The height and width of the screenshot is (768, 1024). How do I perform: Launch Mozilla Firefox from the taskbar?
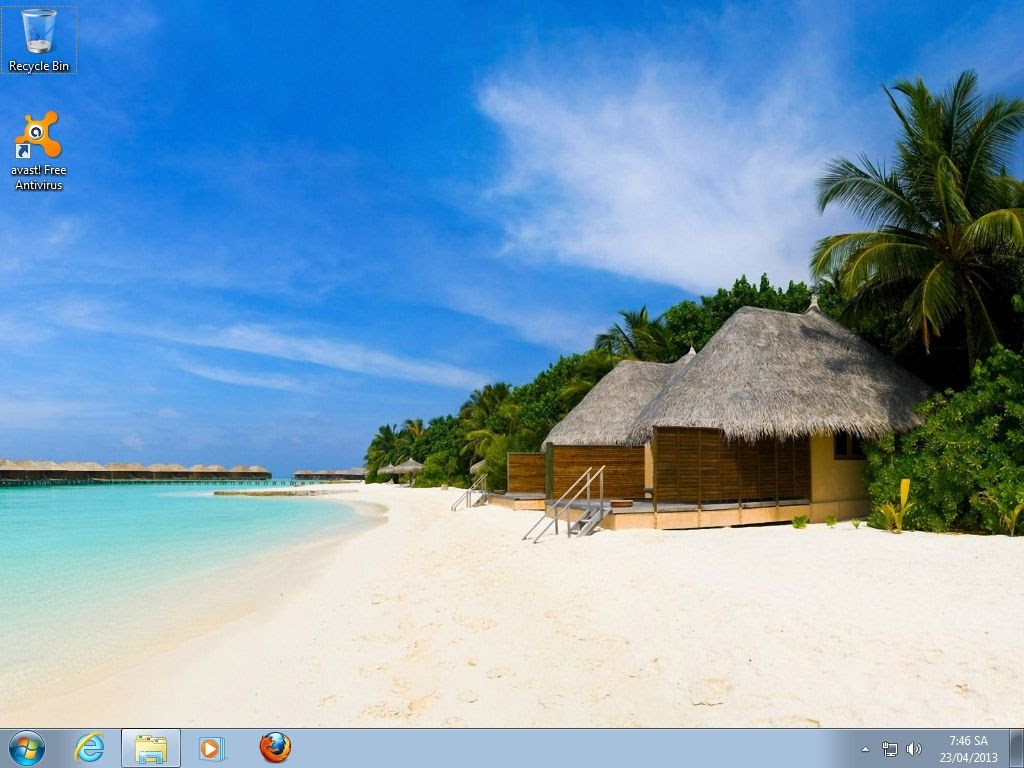(x=275, y=748)
